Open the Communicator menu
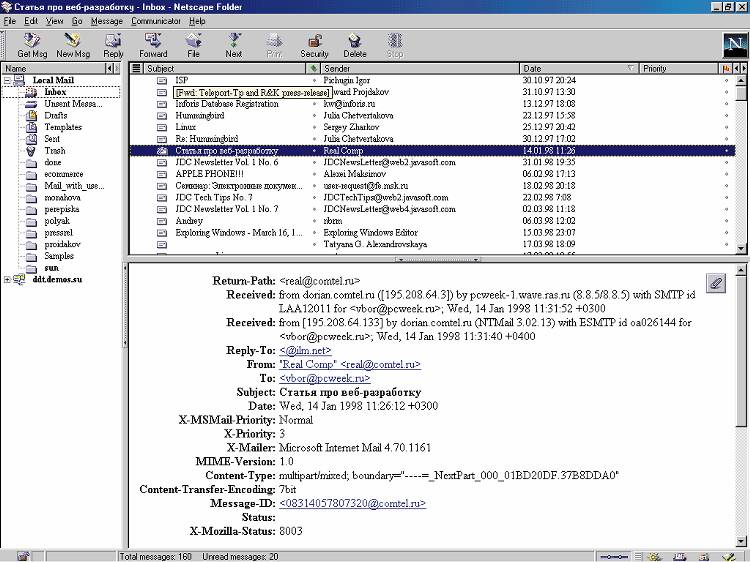The width and height of the screenshot is (750, 562). coord(156,21)
